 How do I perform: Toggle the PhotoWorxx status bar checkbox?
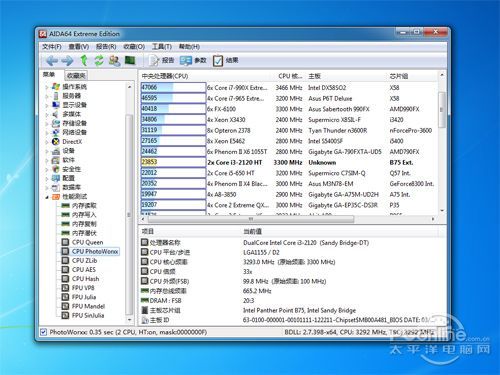coord(43,332)
